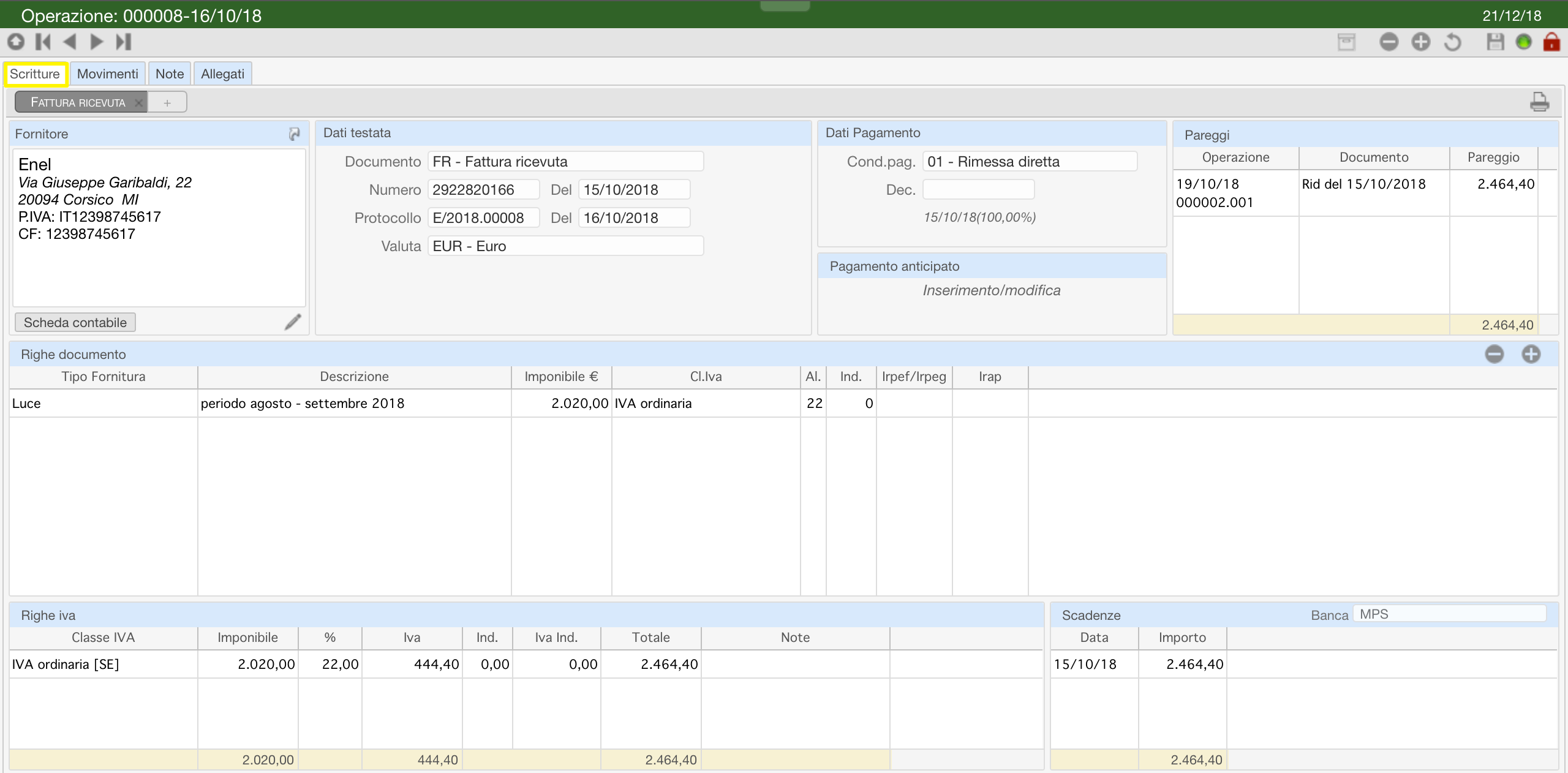Open Scheda contabile button
This screenshot has width=1568, height=773.
click(75, 322)
